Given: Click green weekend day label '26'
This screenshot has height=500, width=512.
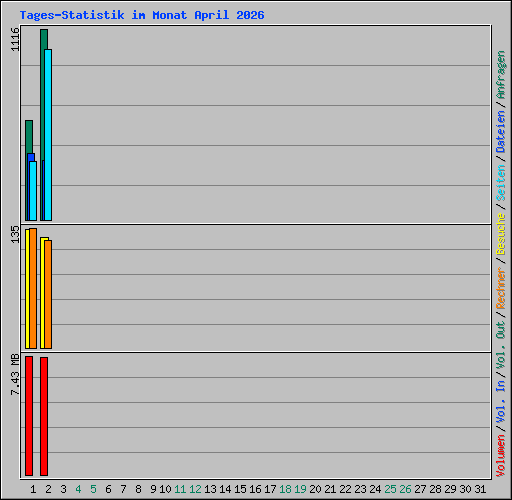Looking at the screenshot, I should click(x=405, y=489).
